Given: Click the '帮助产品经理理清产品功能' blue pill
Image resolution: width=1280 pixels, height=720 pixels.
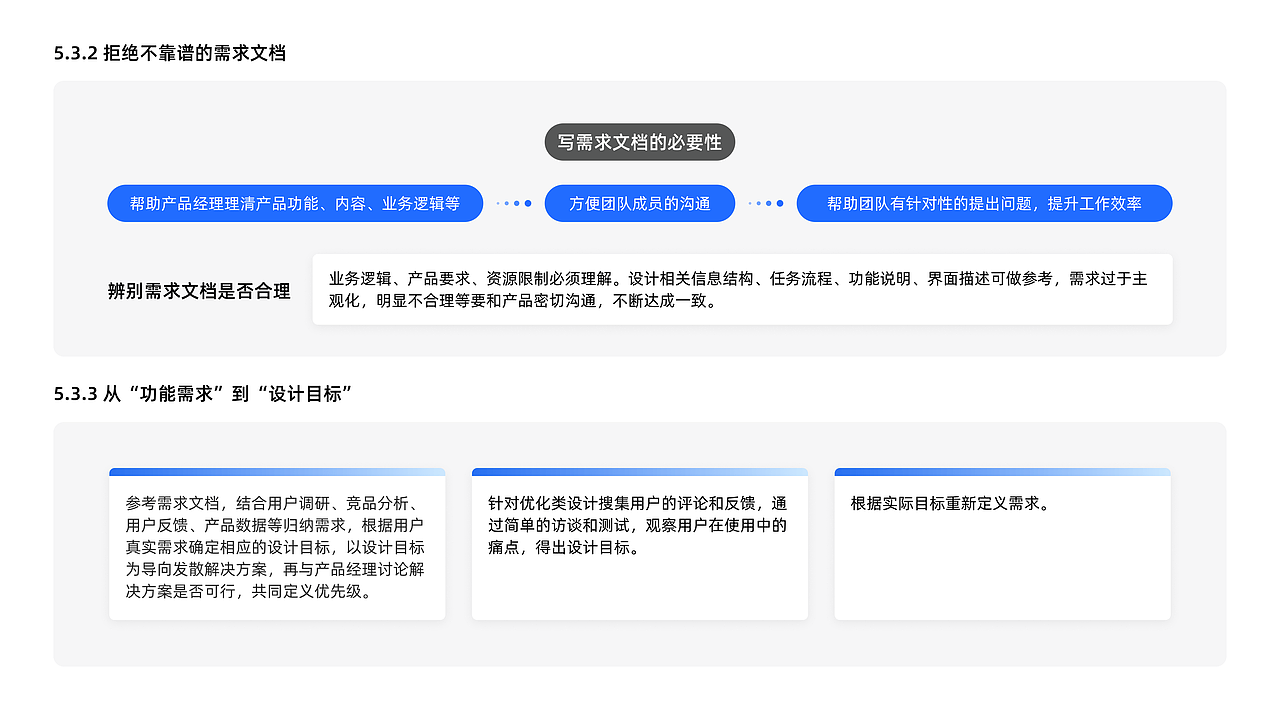Looking at the screenshot, I should tap(294, 203).
